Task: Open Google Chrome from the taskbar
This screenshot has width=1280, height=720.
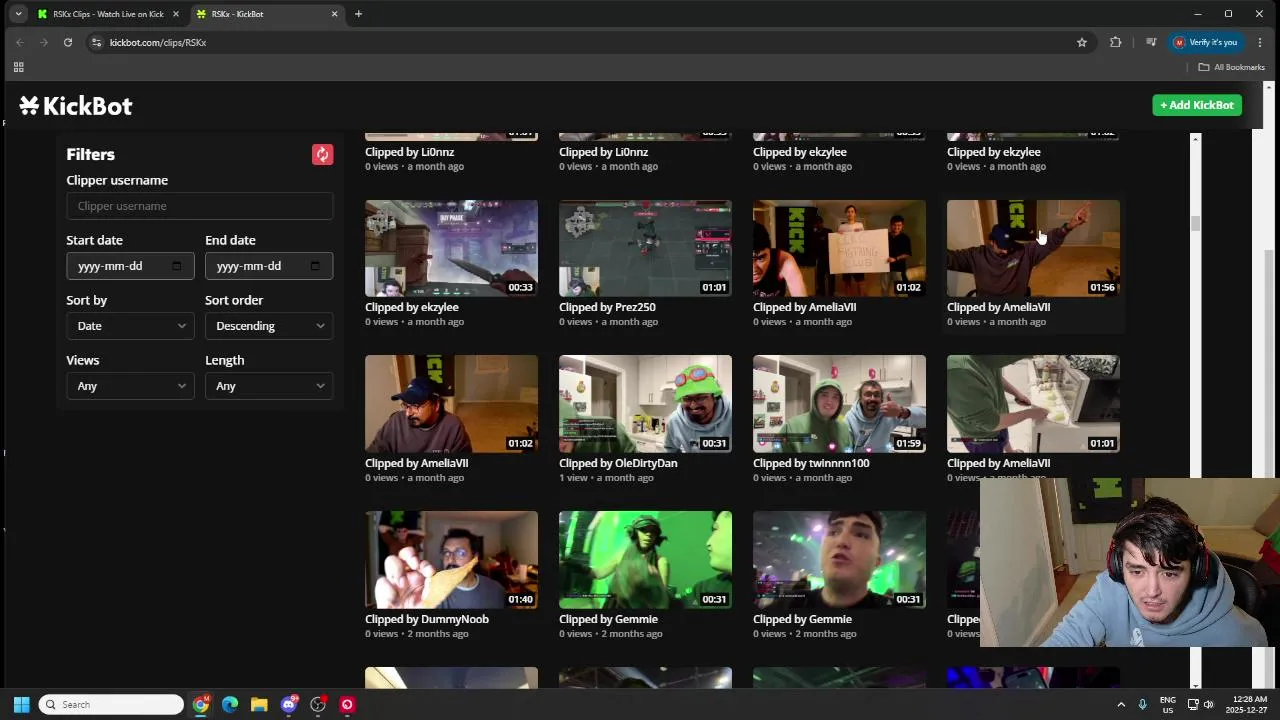Action: coord(201,704)
